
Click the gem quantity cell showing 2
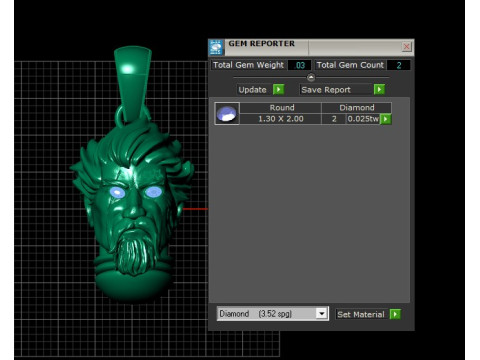pyautogui.click(x=334, y=119)
